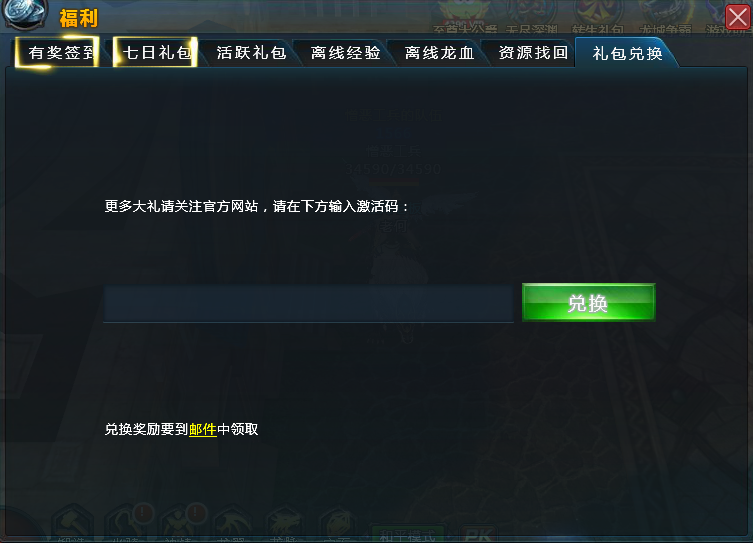Image resolution: width=753 pixels, height=543 pixels.
Task: Switch to the 离线龙血 tab
Action: (439, 53)
